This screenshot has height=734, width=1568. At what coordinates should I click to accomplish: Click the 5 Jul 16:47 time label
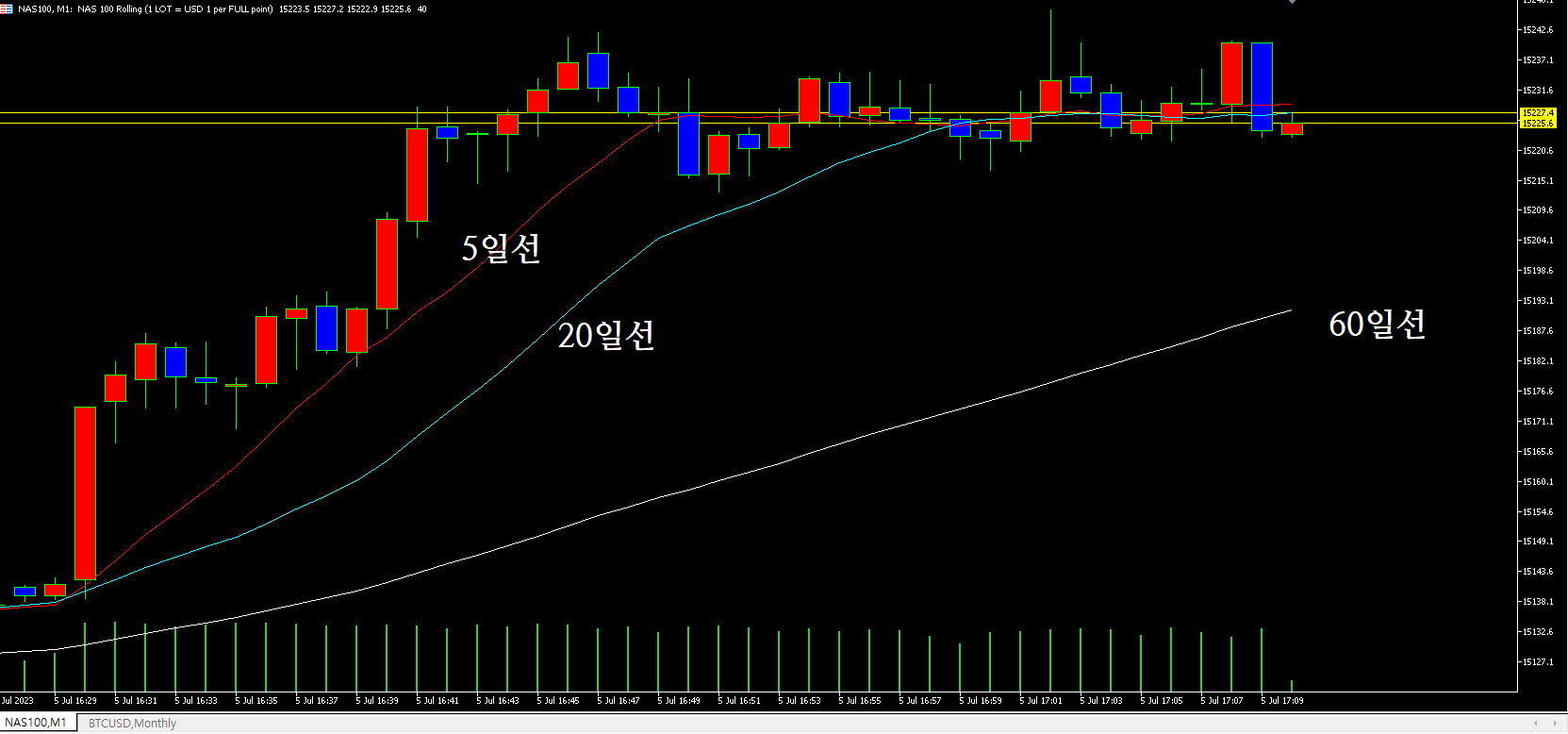tap(619, 701)
